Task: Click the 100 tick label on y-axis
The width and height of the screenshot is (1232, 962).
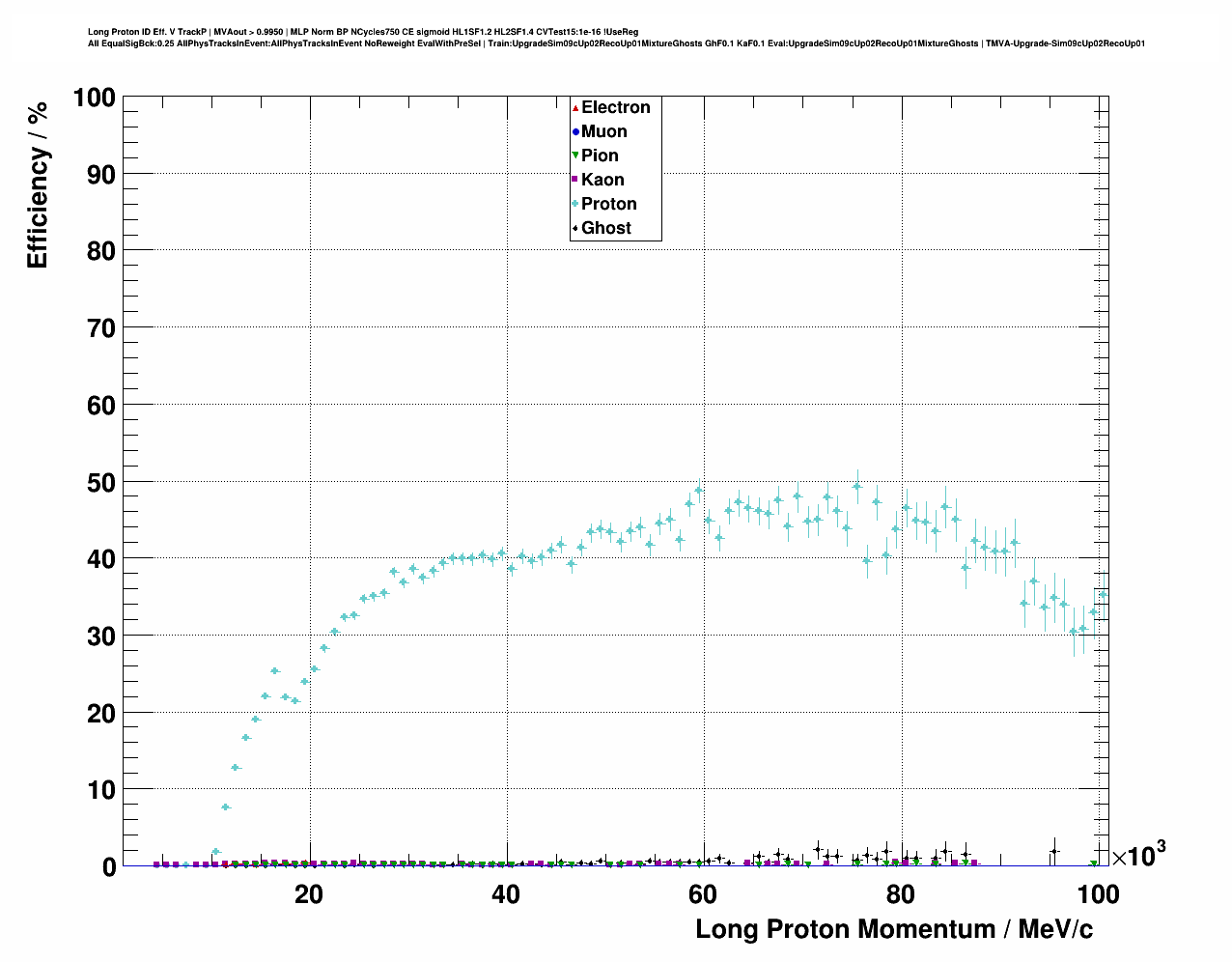Action: 93,98
